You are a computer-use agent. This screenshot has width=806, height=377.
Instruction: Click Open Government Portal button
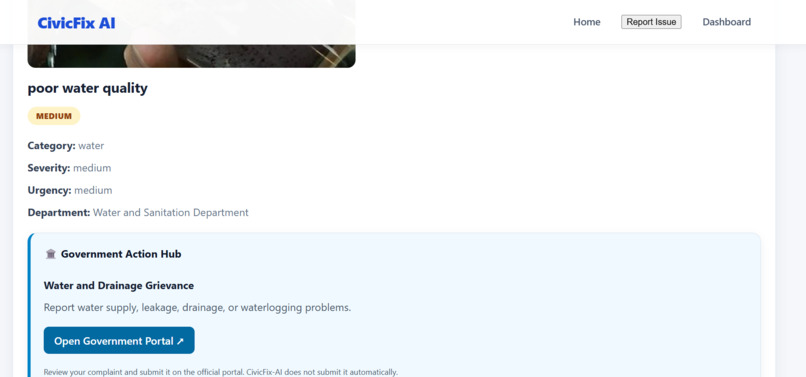(x=119, y=340)
